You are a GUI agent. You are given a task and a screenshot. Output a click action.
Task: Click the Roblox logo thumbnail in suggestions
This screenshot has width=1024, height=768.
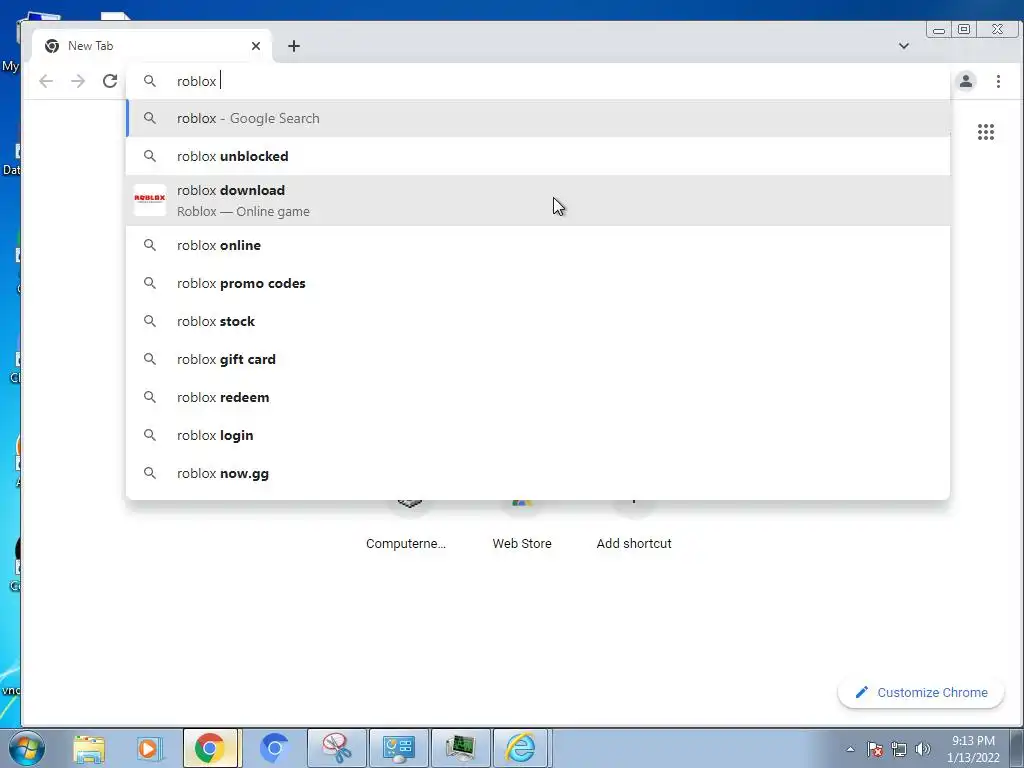click(x=150, y=200)
